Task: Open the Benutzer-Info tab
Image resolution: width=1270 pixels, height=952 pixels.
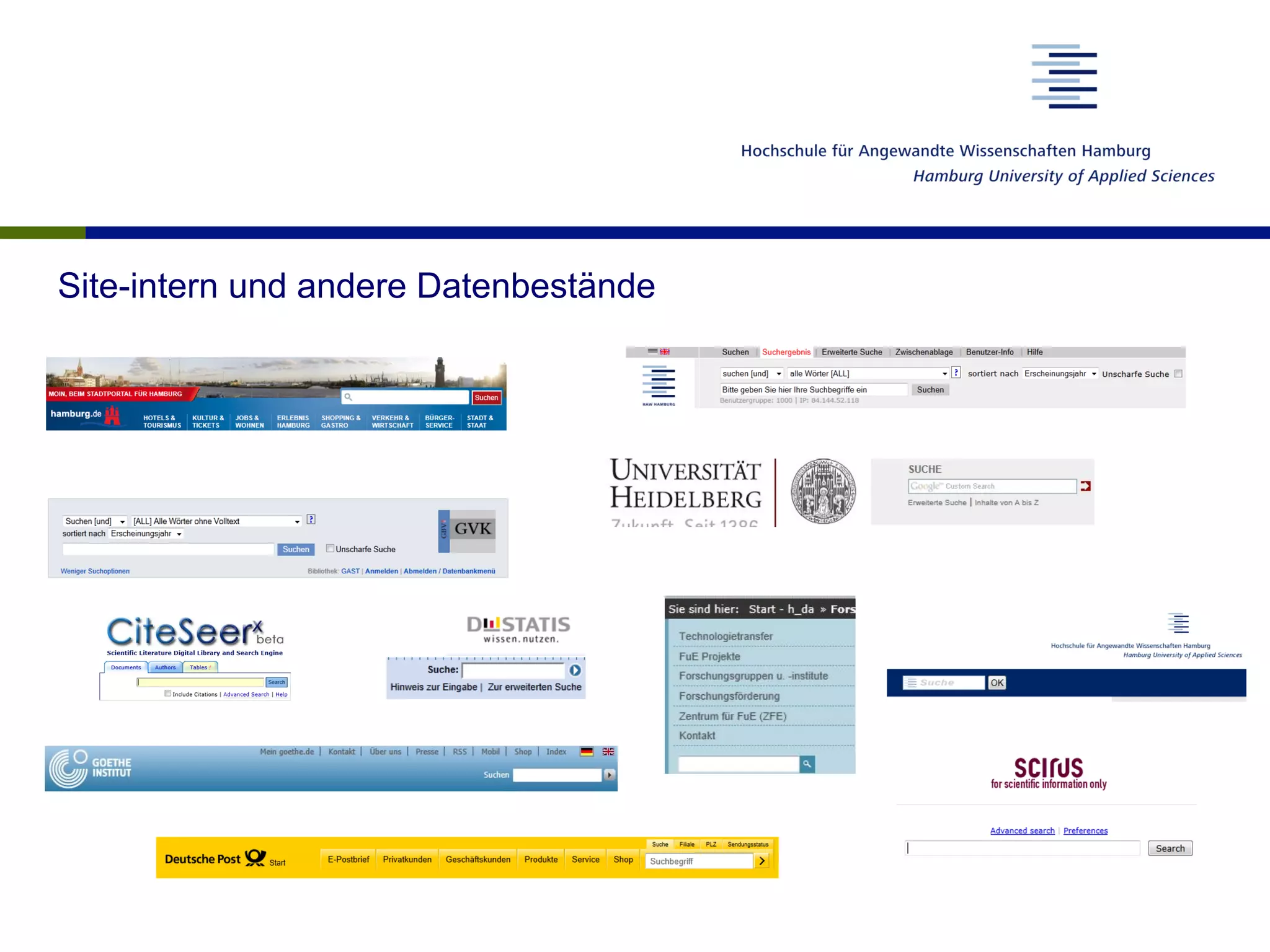Action: tap(990, 352)
